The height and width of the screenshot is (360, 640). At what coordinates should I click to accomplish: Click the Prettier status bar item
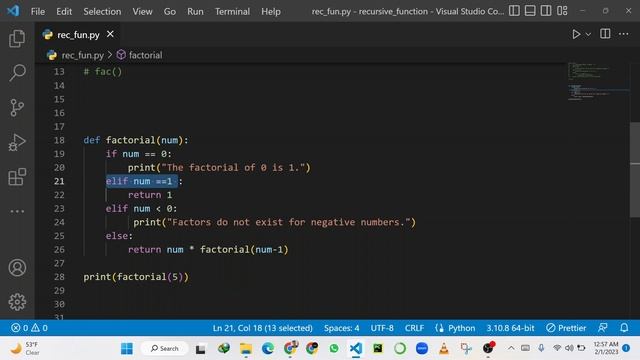566,328
